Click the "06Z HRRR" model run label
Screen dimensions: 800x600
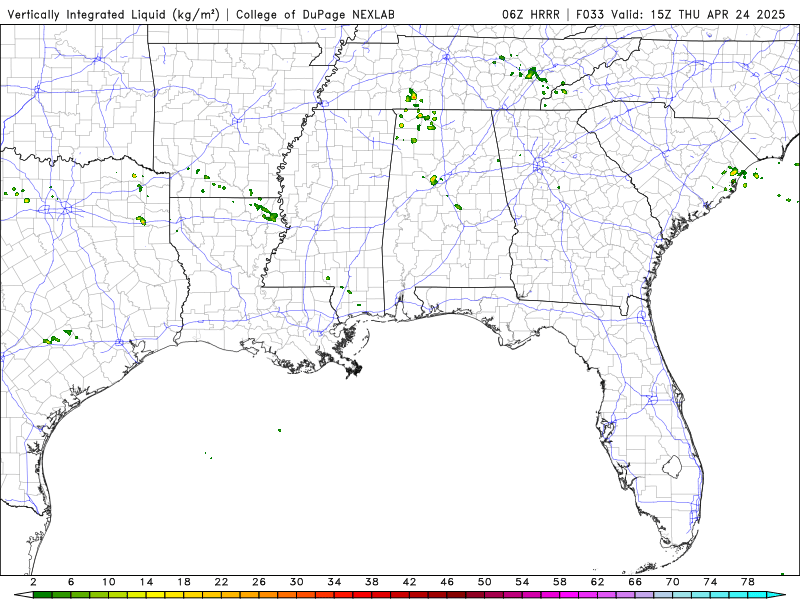pos(531,15)
